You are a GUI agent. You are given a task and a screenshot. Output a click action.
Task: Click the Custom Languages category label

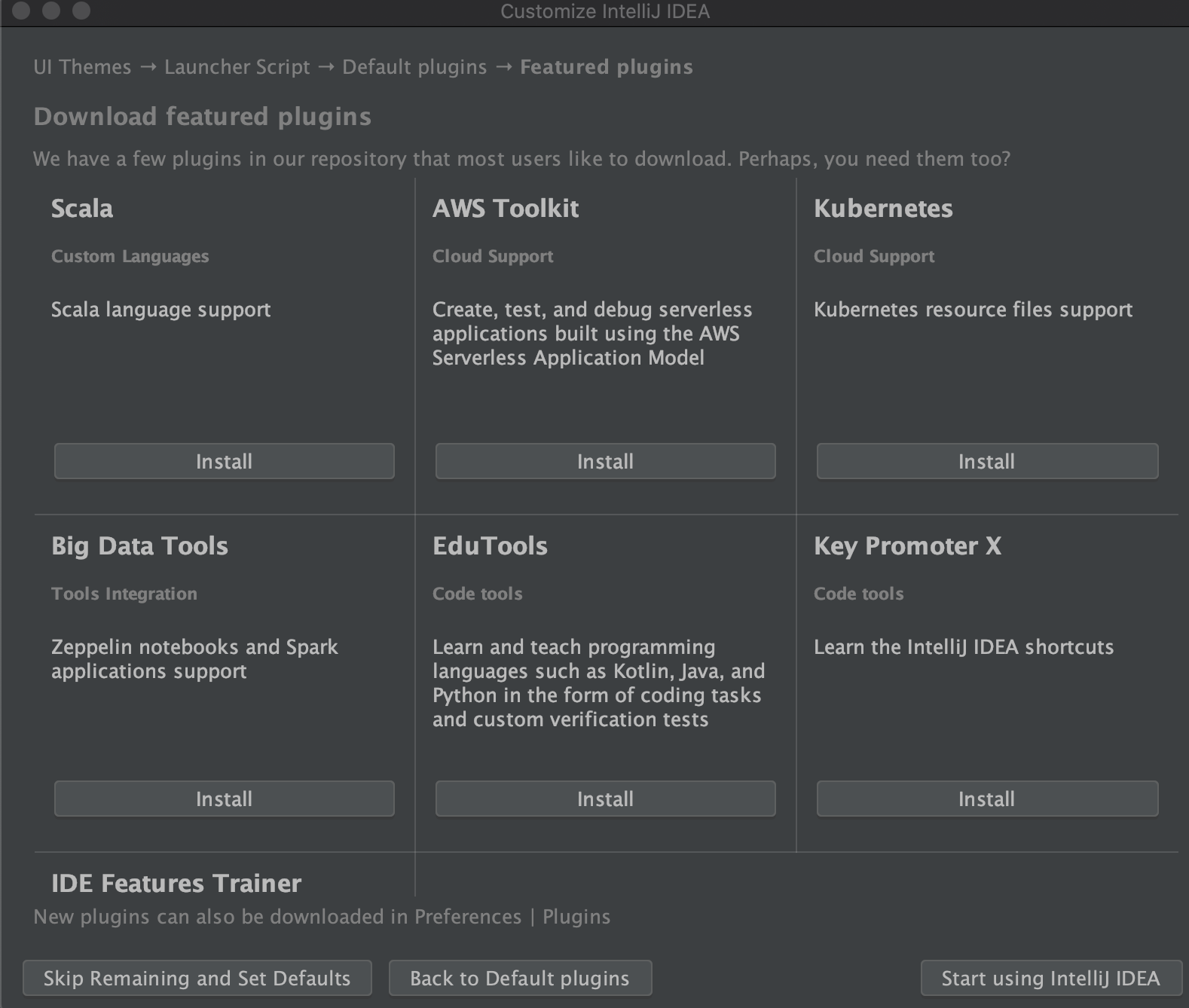pyautogui.click(x=130, y=256)
